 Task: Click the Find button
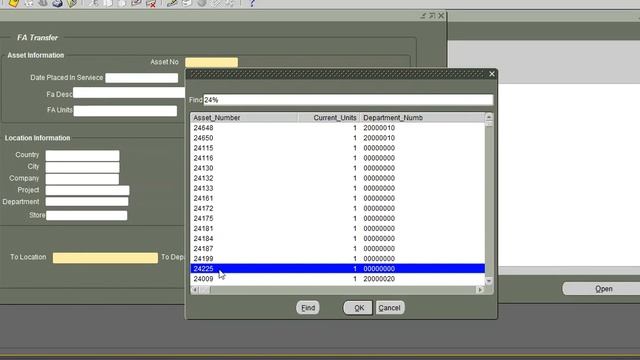[308, 308]
